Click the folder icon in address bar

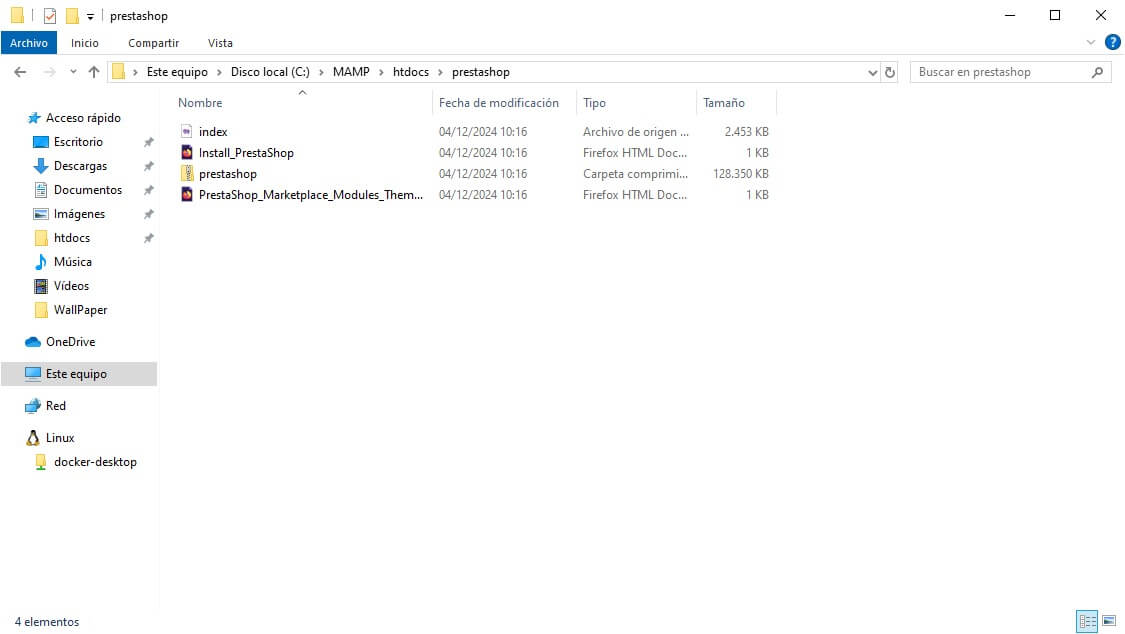[119, 72]
